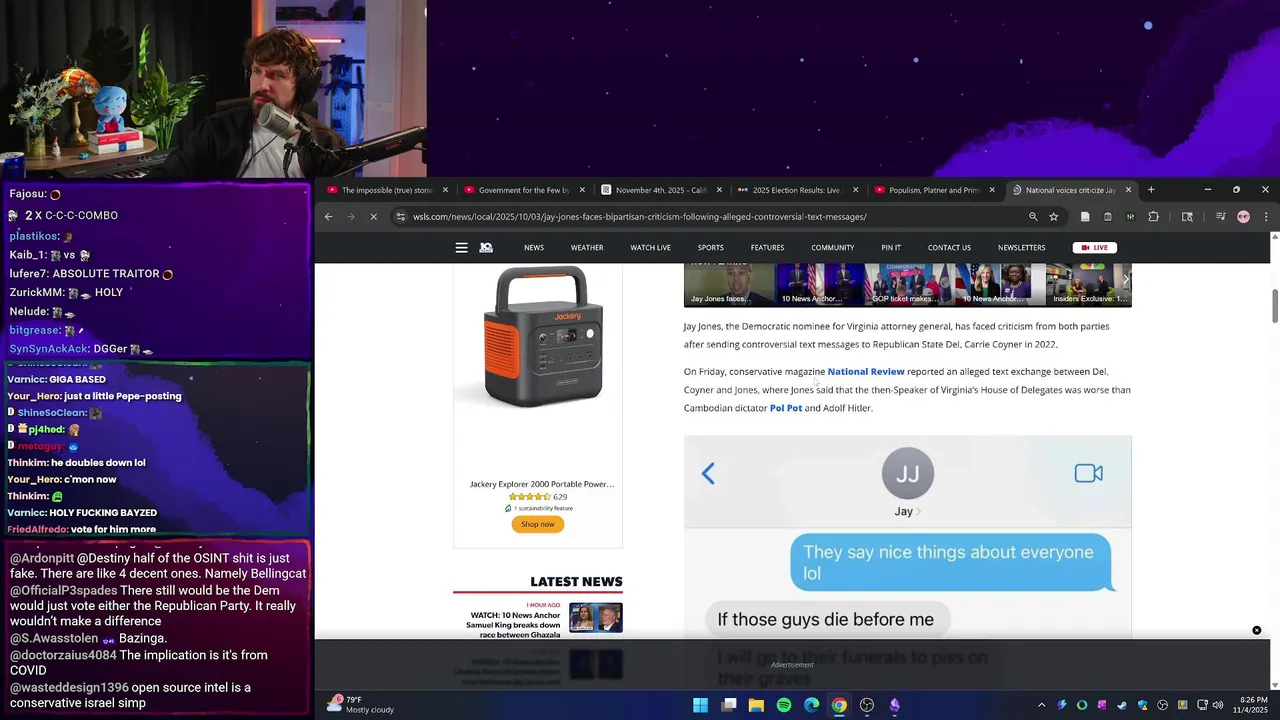Image resolution: width=1280 pixels, height=720 pixels.
Task: Click the JJ contact avatar
Action: [908, 473]
